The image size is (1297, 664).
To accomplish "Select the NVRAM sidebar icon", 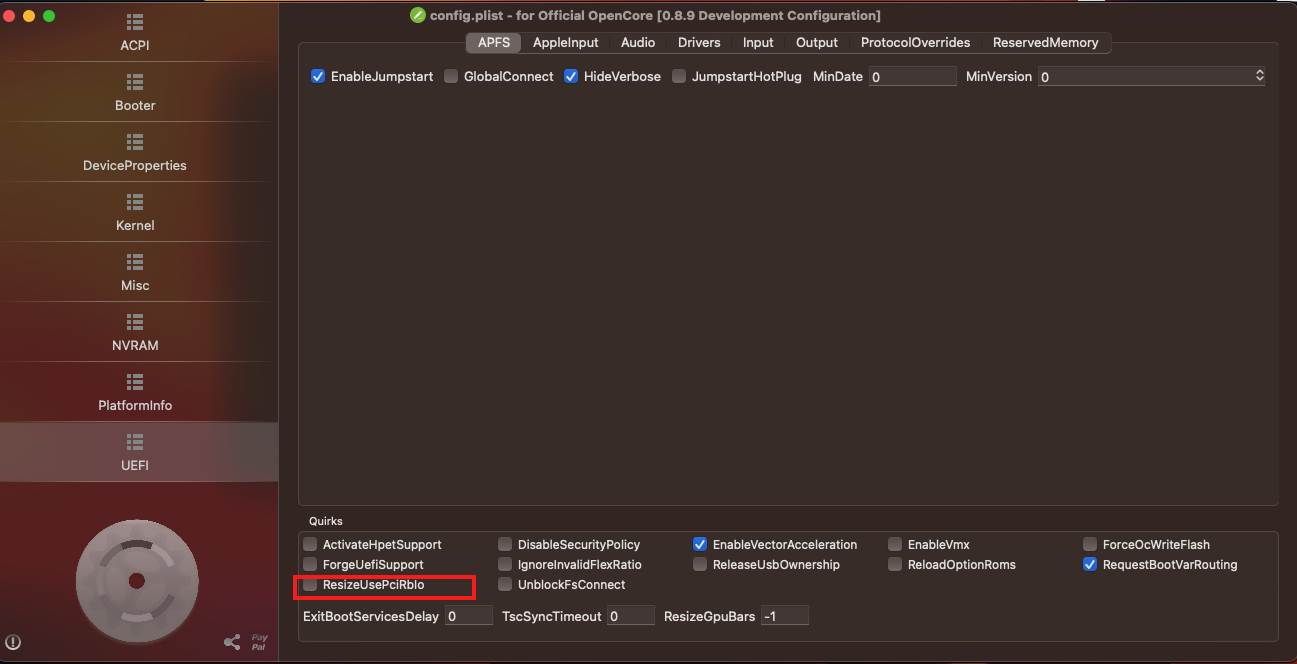I will click(135, 322).
